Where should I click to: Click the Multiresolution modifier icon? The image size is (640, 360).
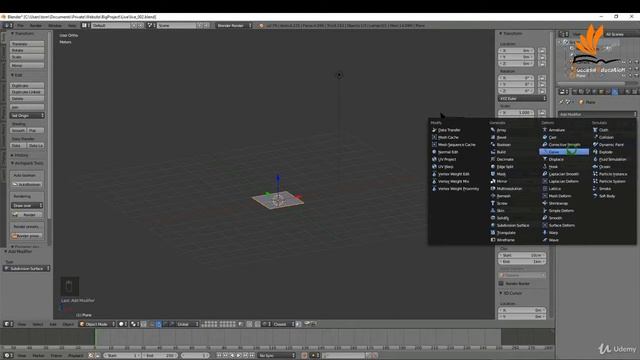[493, 189]
